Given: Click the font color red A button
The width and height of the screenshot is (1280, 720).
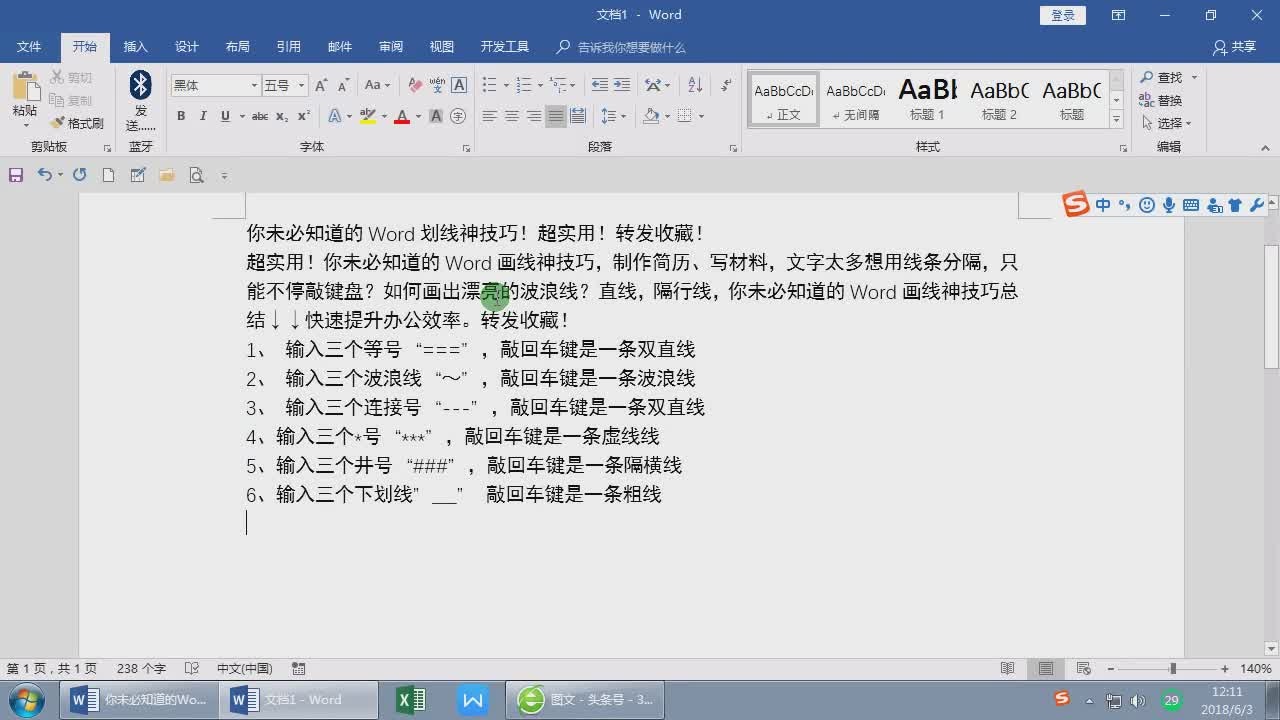Looking at the screenshot, I should [402, 116].
